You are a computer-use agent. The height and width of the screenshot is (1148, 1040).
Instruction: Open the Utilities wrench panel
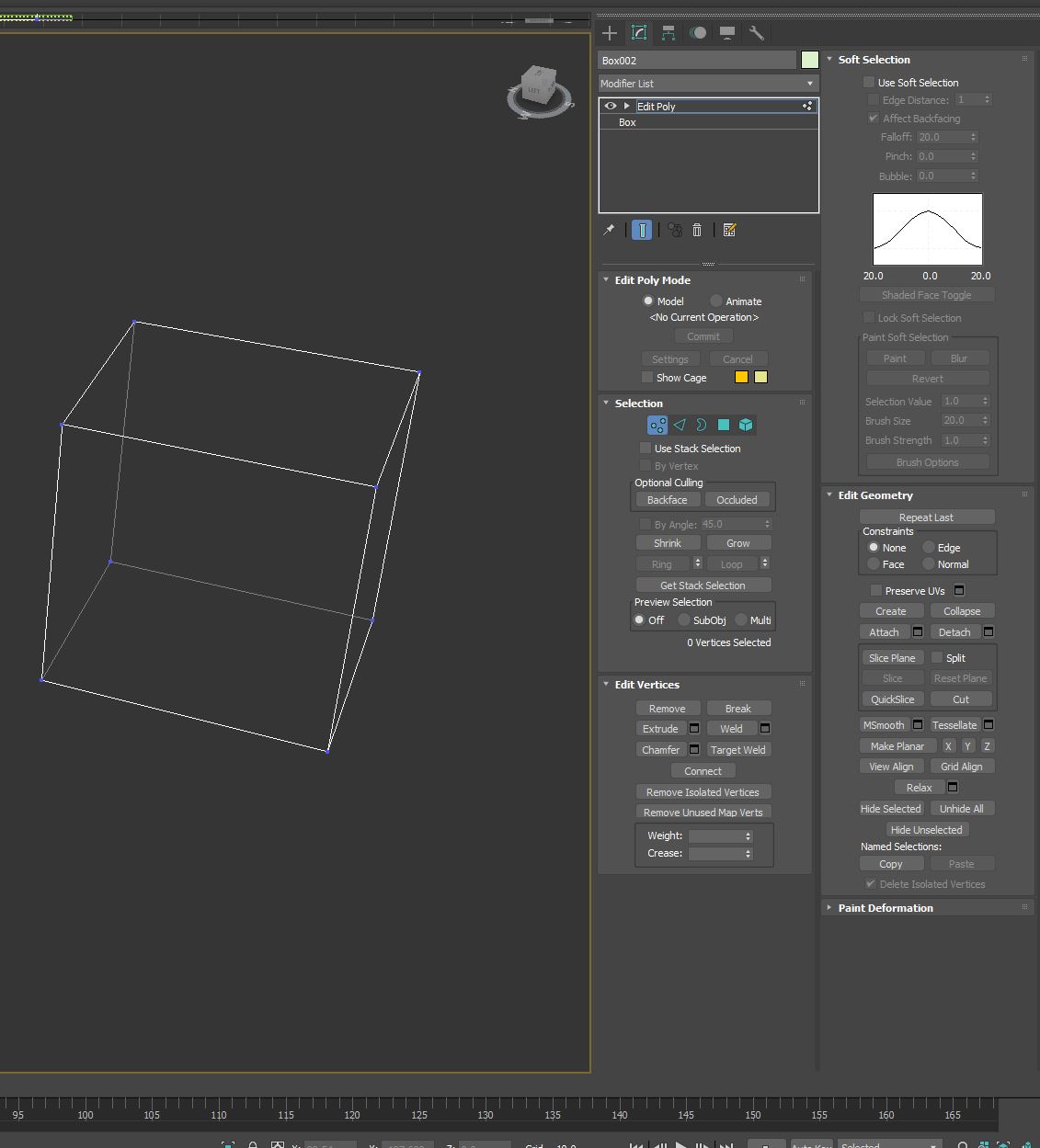click(x=757, y=33)
